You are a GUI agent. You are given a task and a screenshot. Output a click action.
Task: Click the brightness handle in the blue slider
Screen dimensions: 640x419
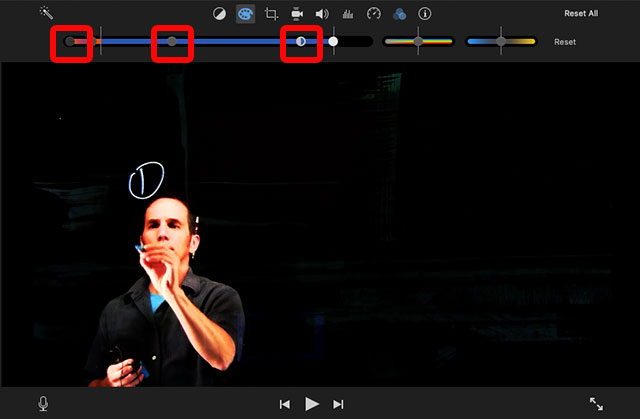172,42
